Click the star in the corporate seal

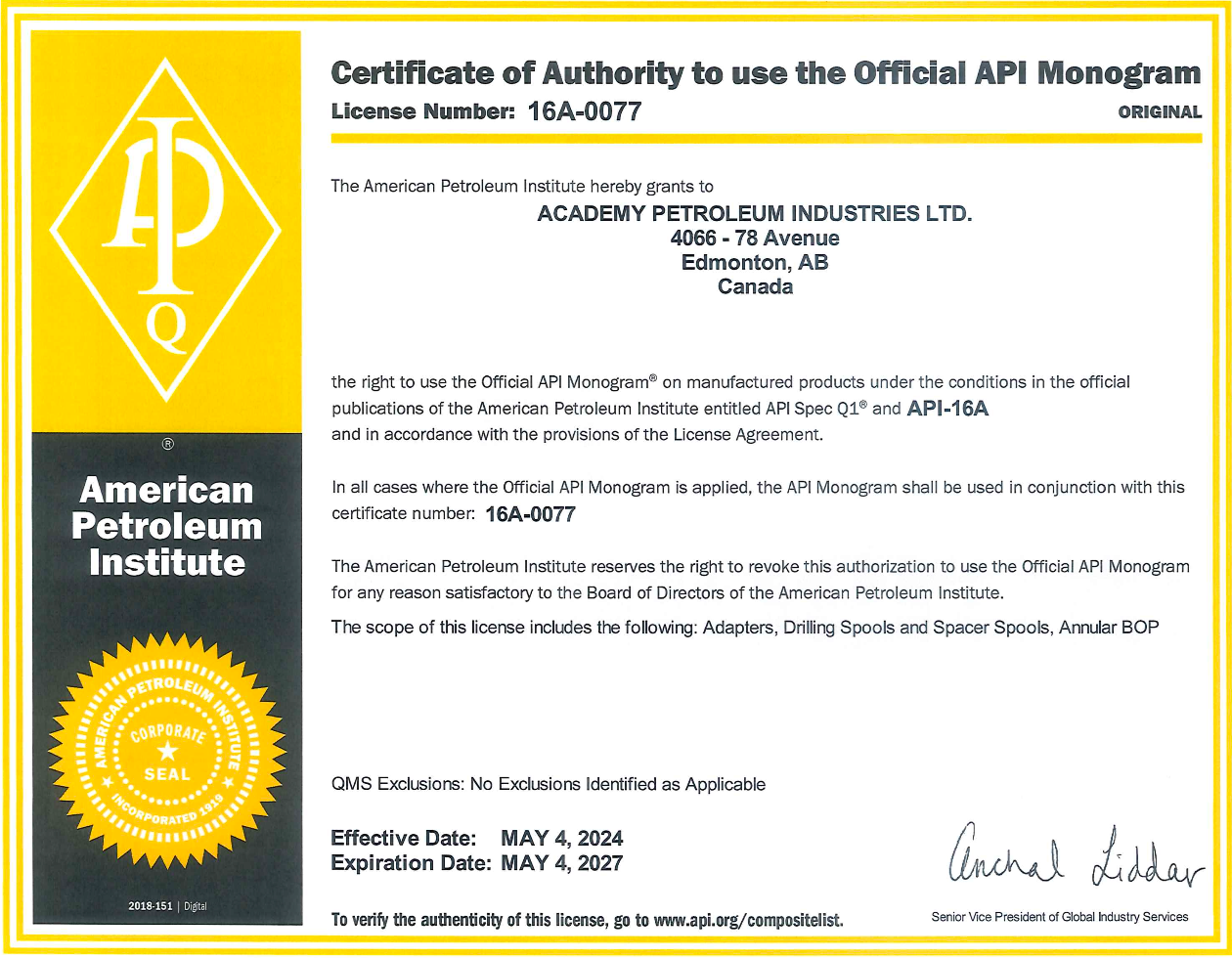click(167, 750)
